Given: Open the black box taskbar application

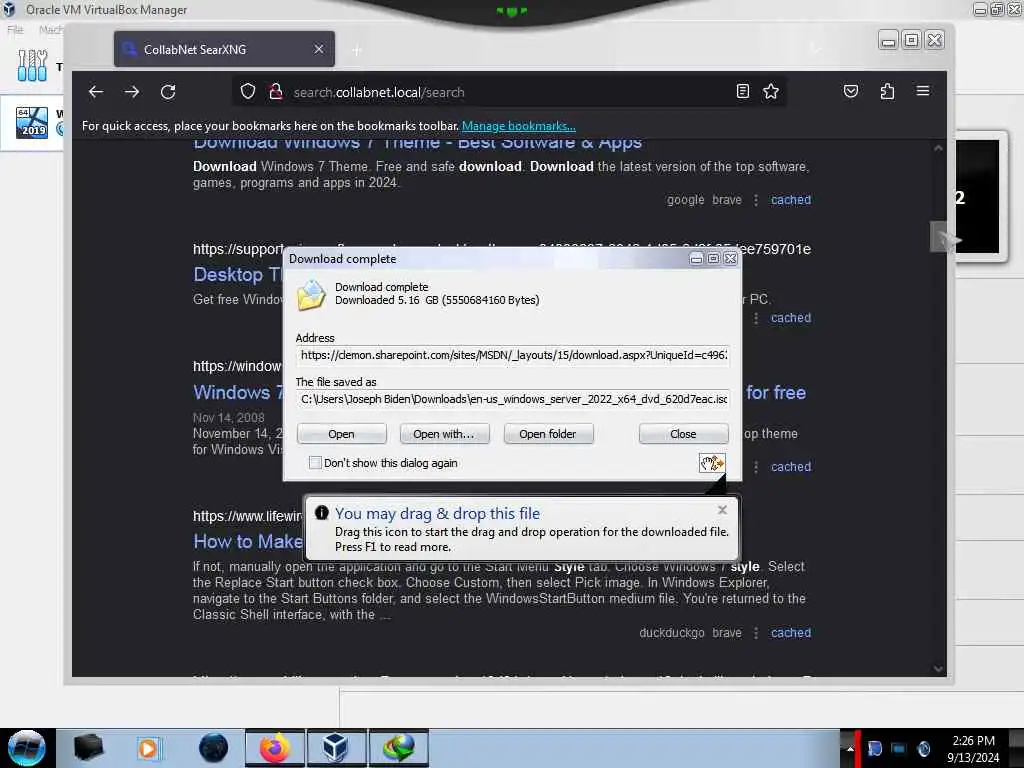Looking at the screenshot, I should [x=88, y=748].
